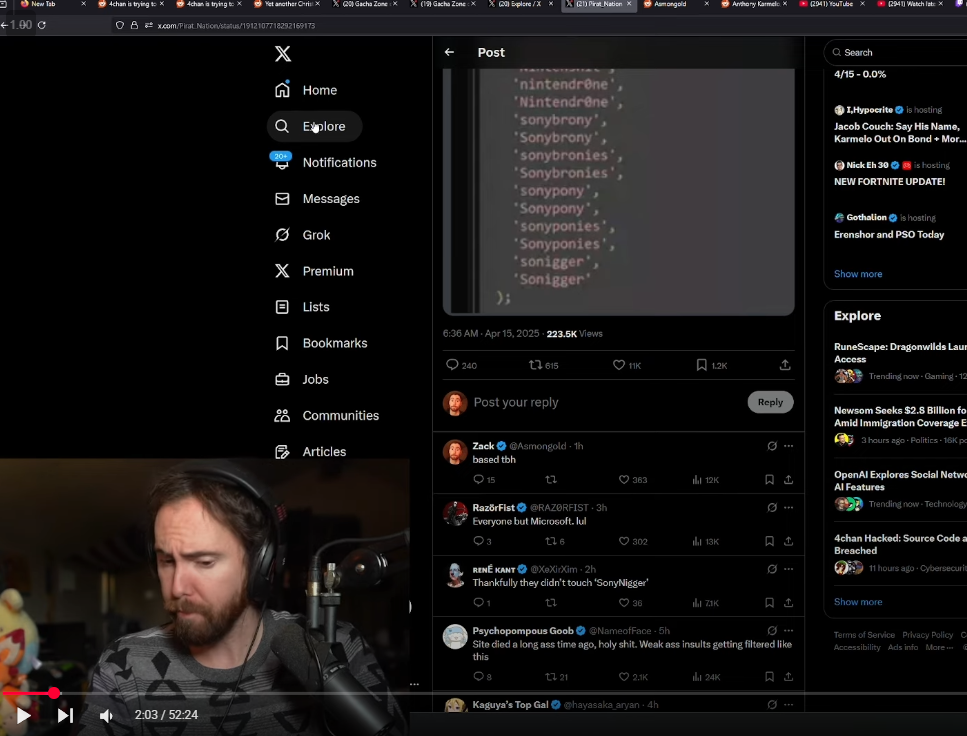This screenshot has height=736, width=967.
Task: Mute the video volume
Action: click(x=106, y=716)
